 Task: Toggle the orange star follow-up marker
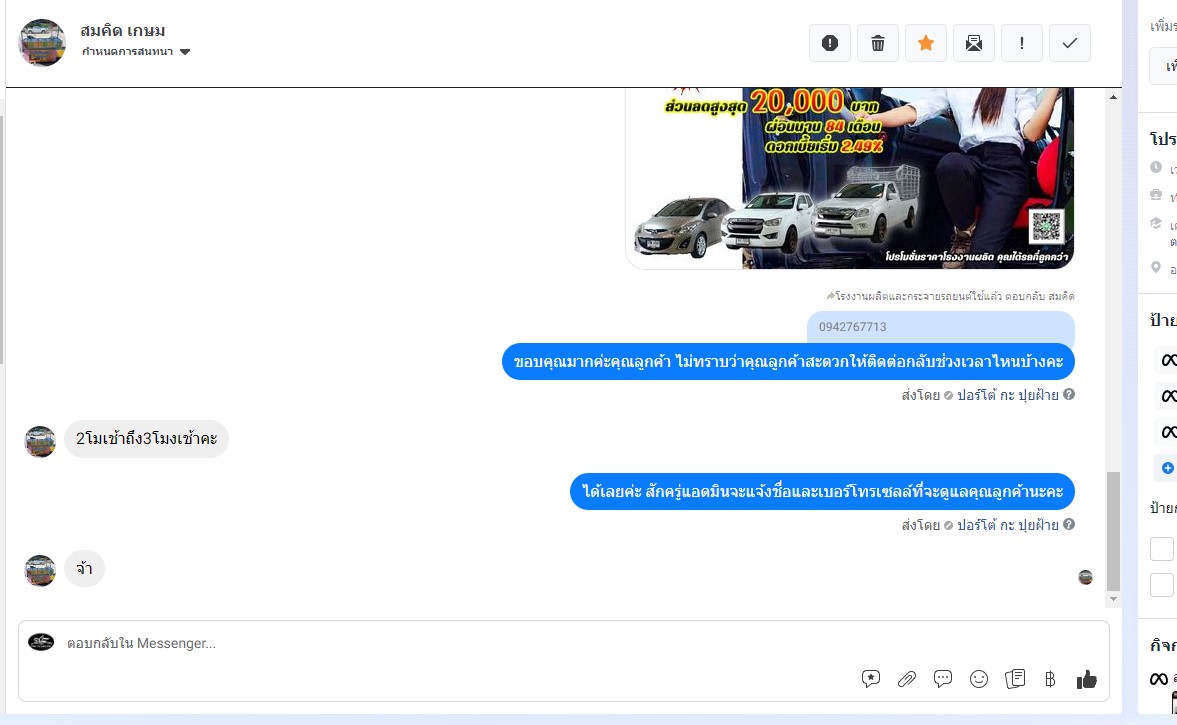(x=926, y=43)
